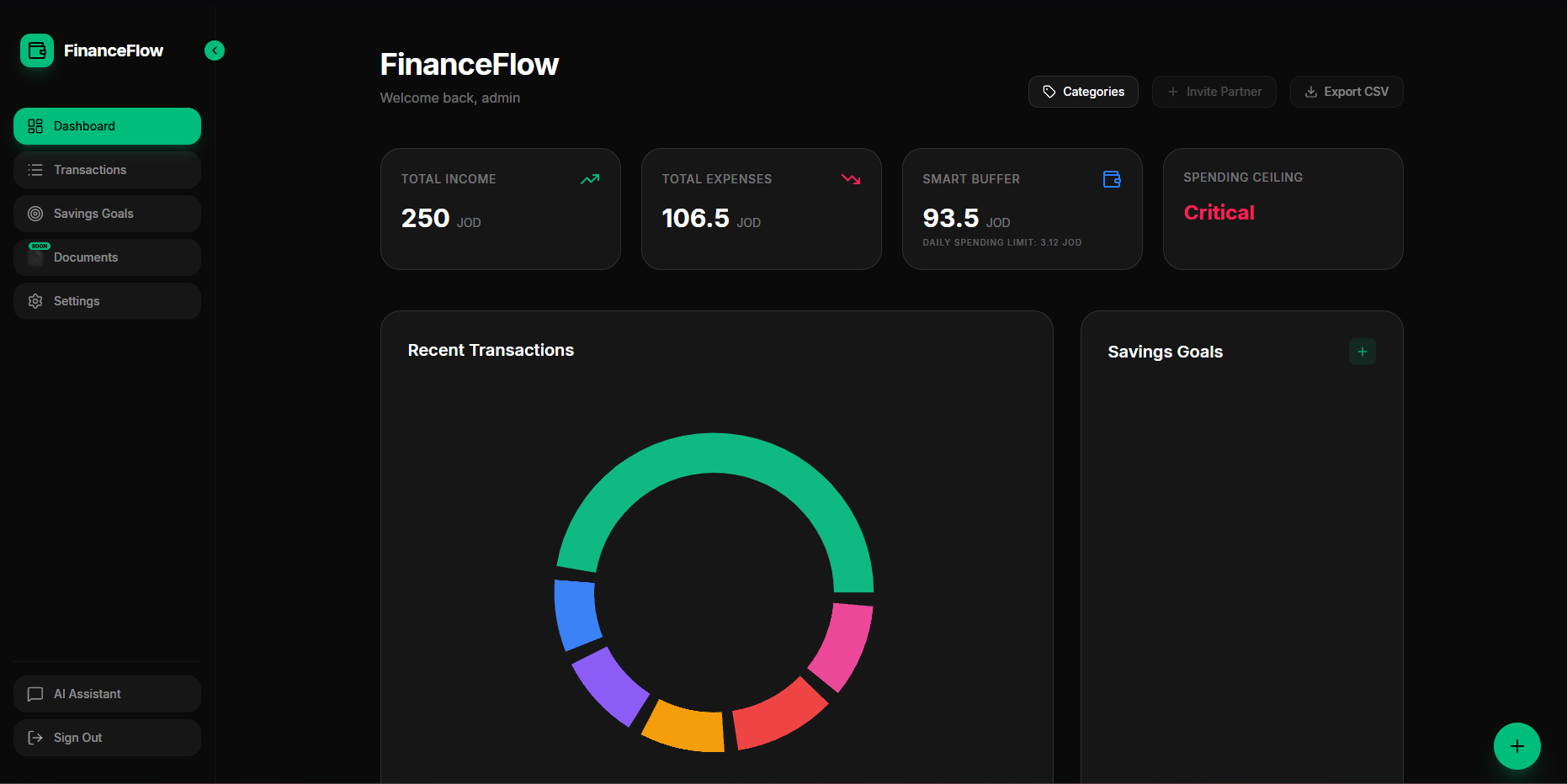Viewport: 1567px width, 784px height.
Task: Collapse the sidebar with the chevron button
Action: [x=215, y=50]
